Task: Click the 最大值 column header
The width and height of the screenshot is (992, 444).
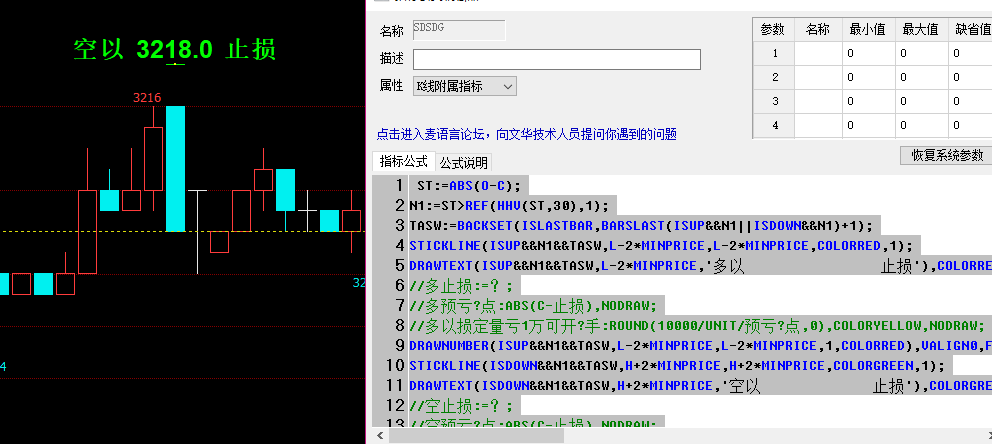Action: 918,30
